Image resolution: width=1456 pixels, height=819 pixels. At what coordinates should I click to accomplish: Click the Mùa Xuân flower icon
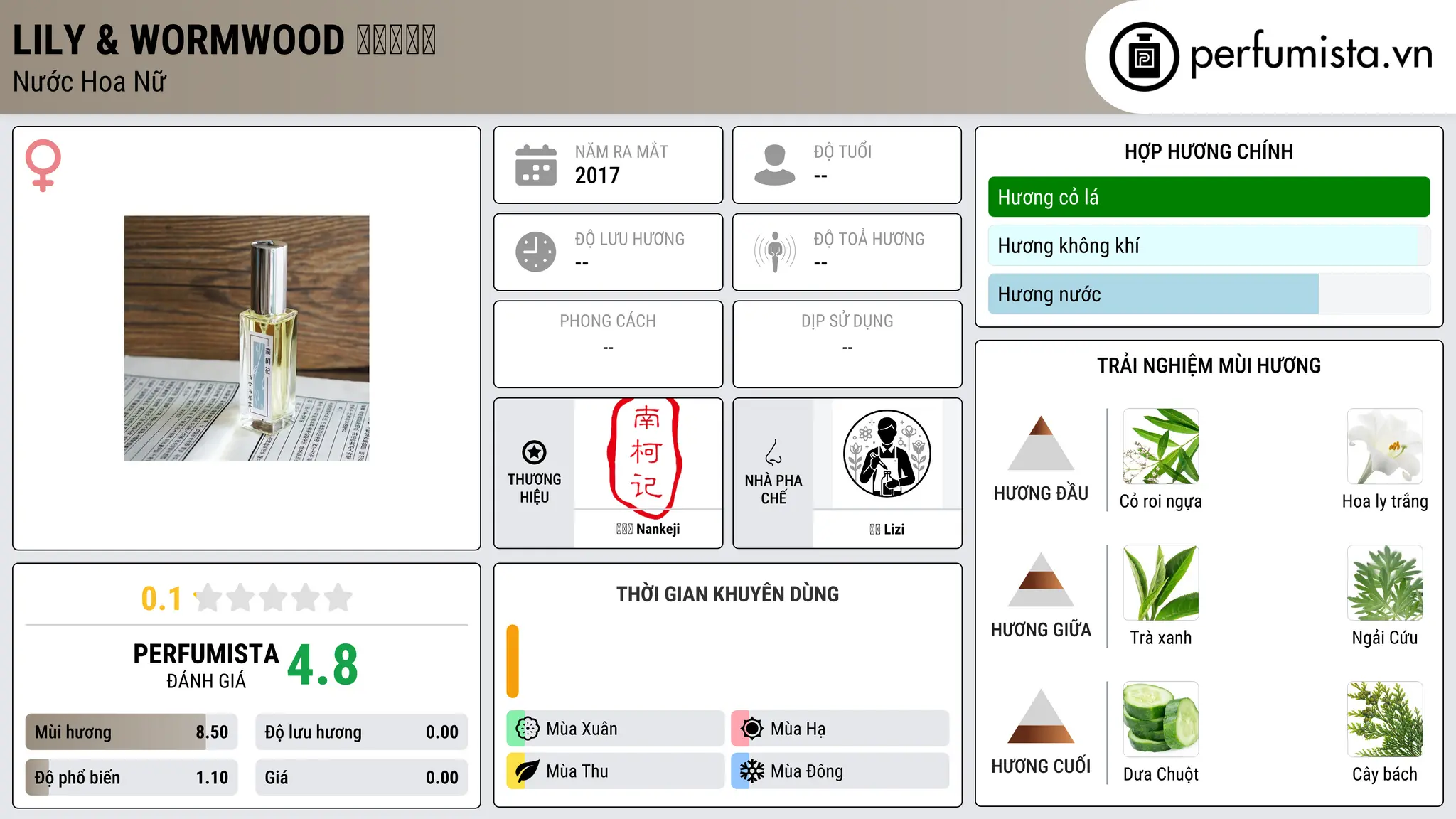point(528,729)
